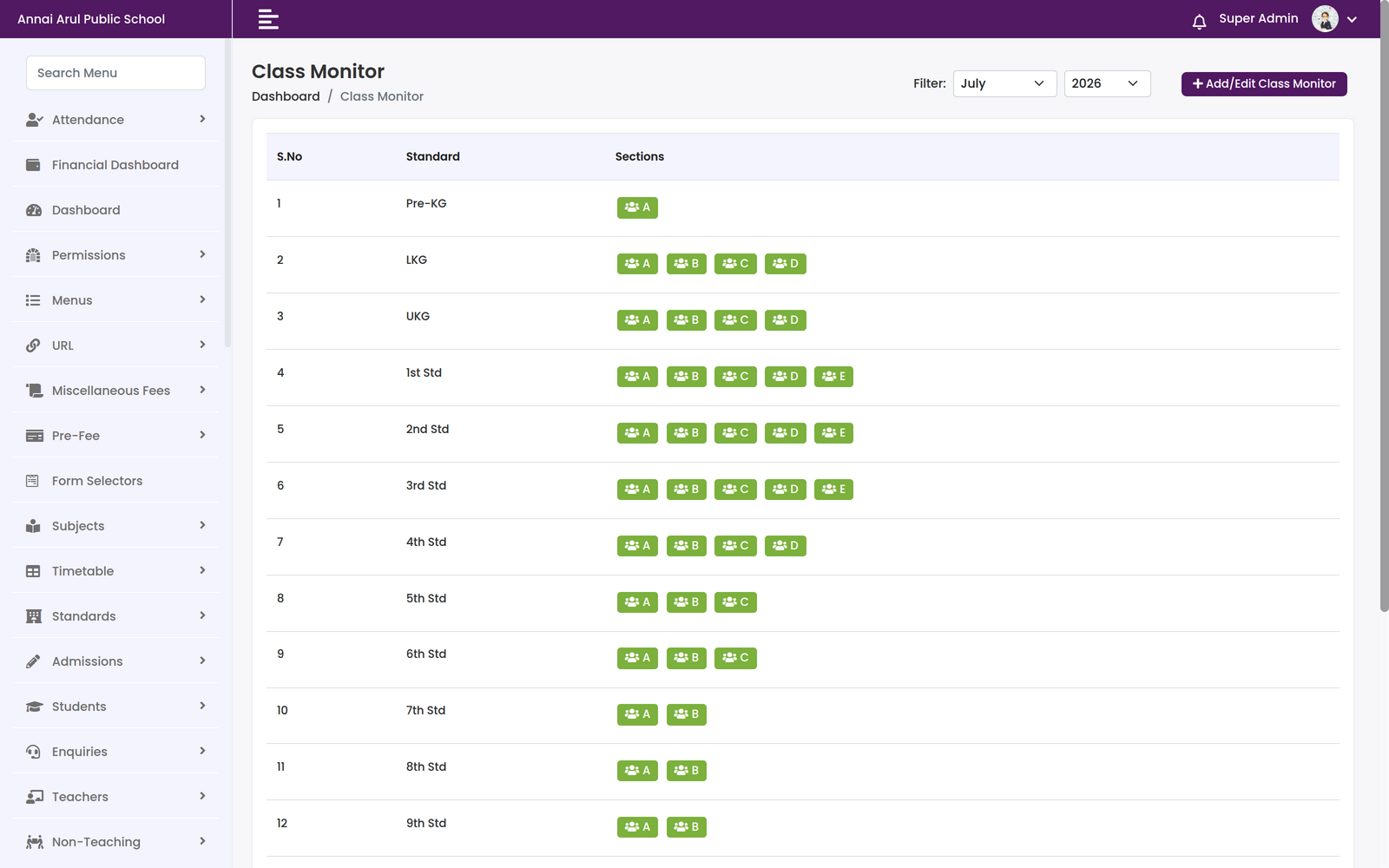Click the Admissions pencil icon

pos(33,661)
